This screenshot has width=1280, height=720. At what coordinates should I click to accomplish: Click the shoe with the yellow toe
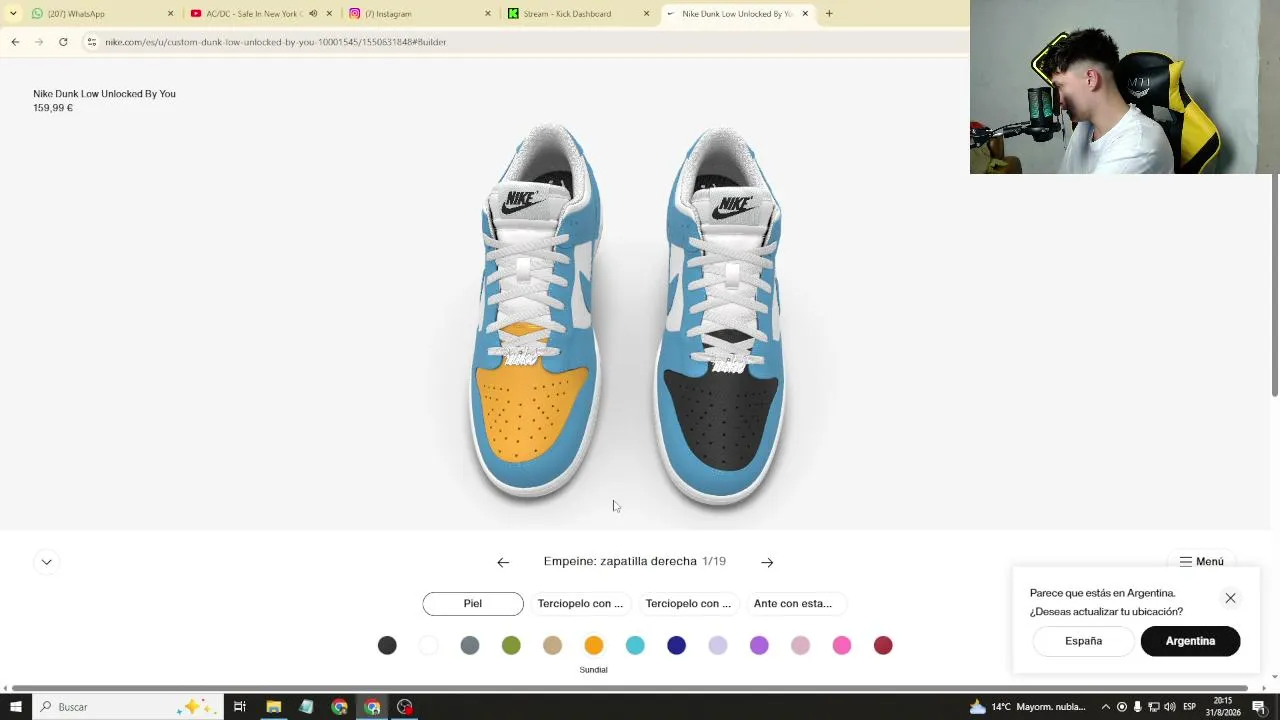[536, 310]
